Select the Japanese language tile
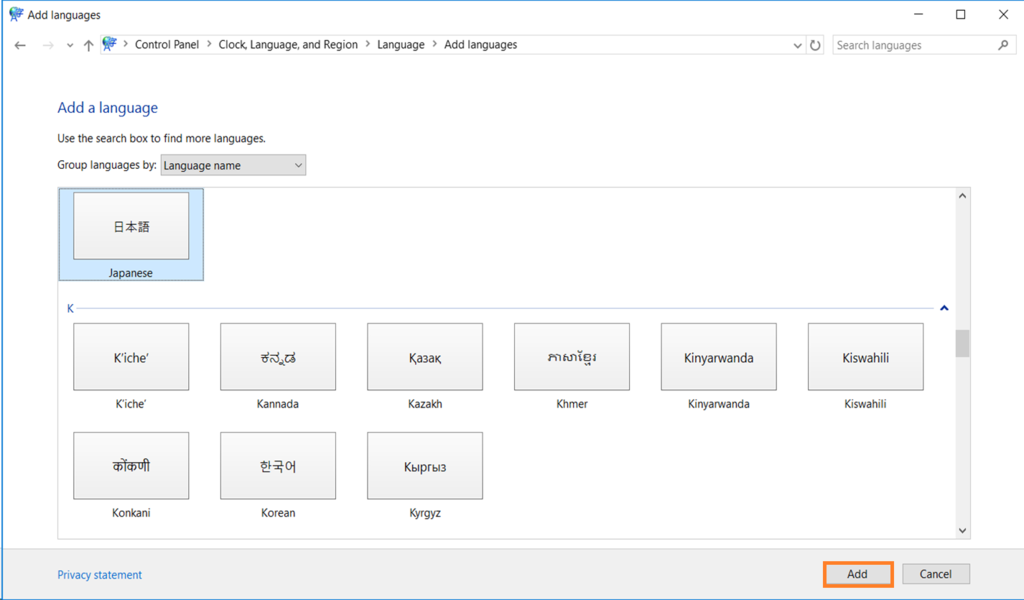 131,234
